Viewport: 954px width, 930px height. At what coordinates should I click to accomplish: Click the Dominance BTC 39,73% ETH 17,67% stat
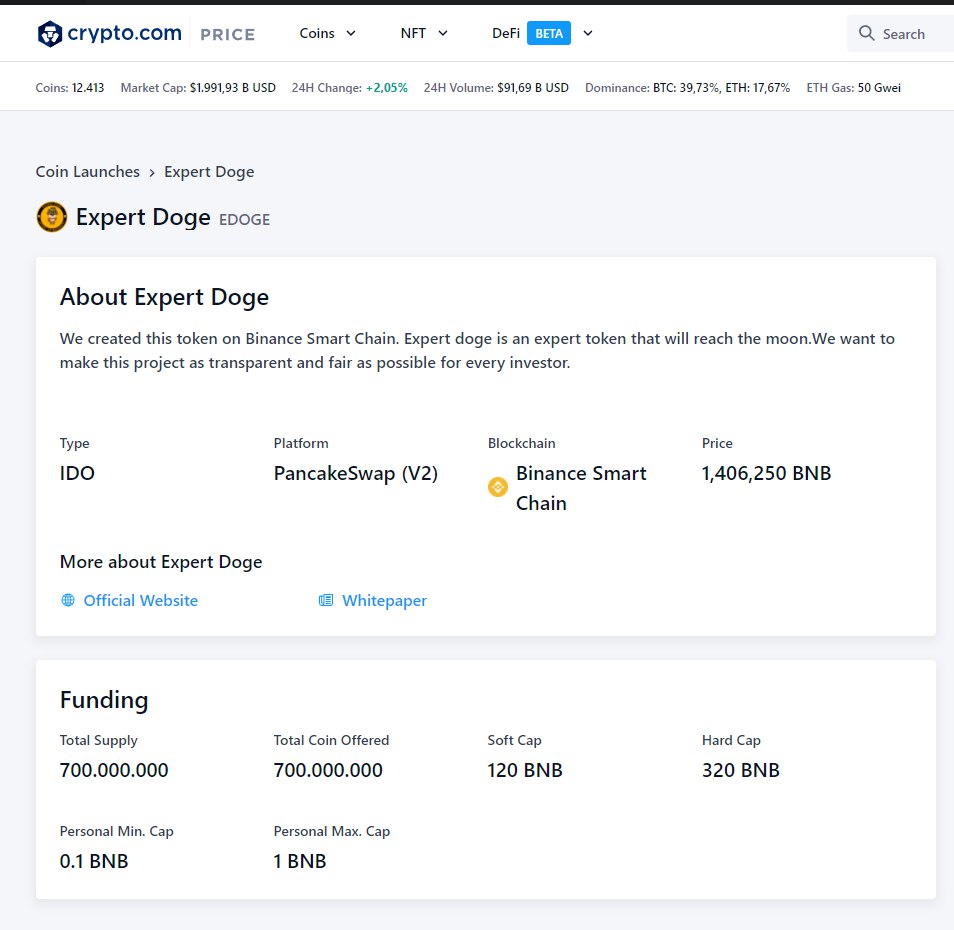point(688,88)
